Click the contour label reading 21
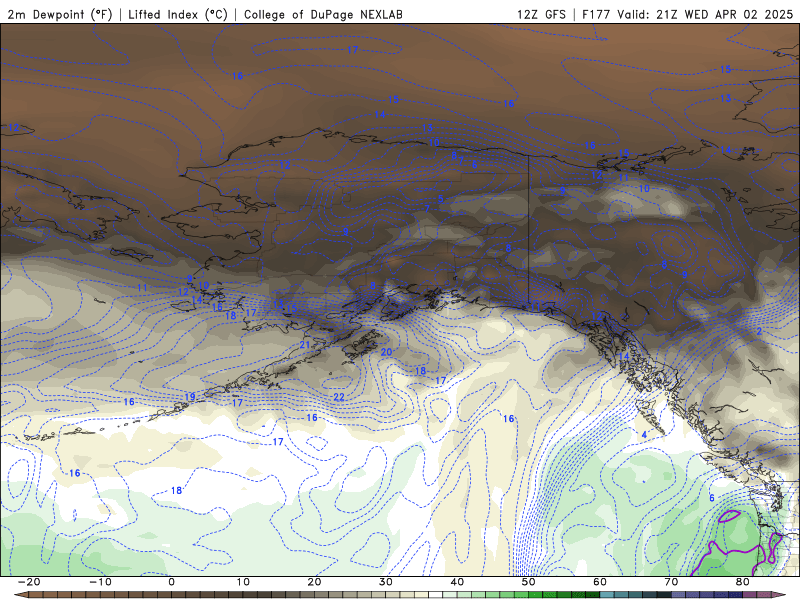Image resolution: width=800 pixels, height=600 pixels. 305,345
